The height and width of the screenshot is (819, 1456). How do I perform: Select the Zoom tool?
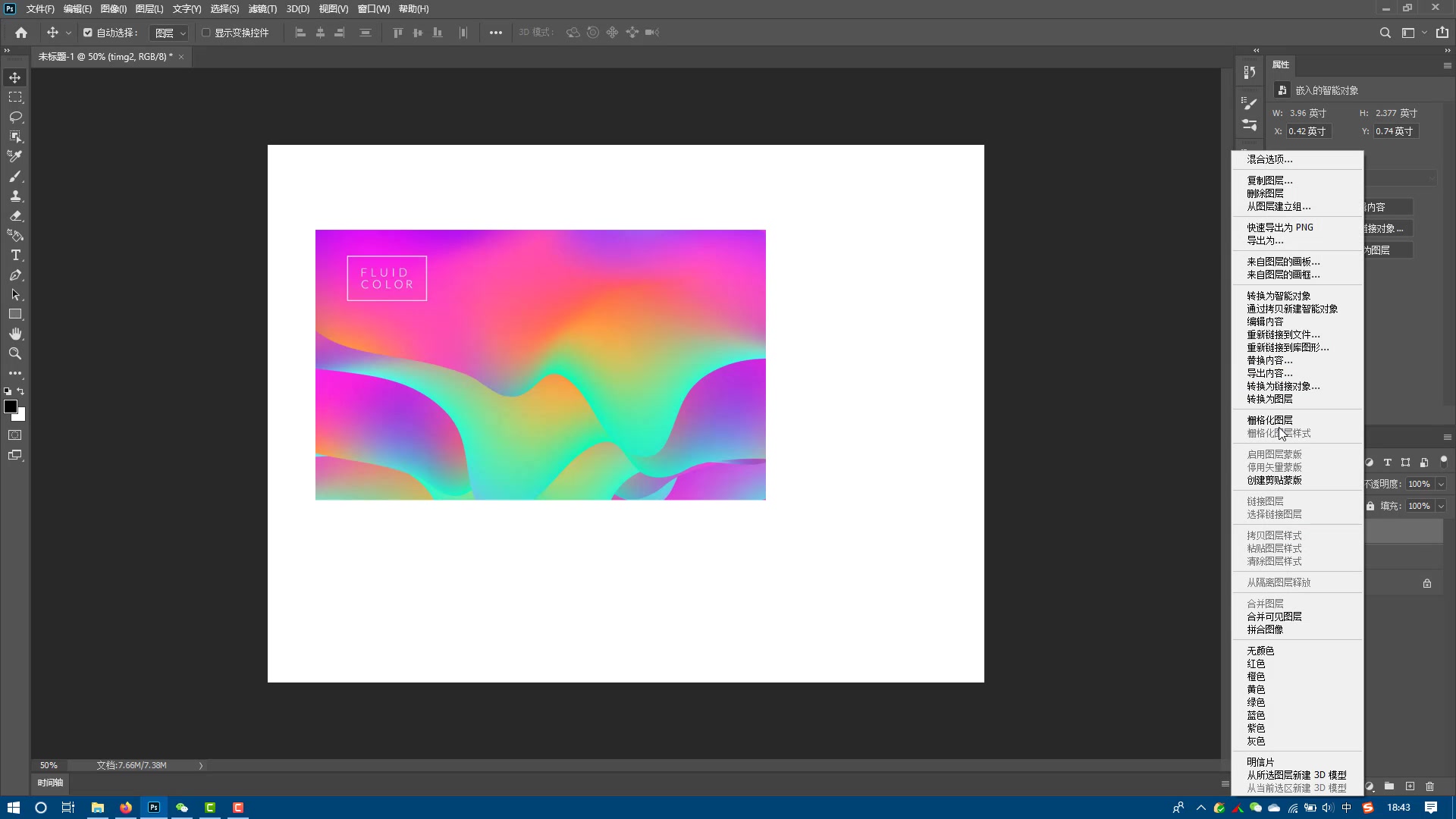15,353
